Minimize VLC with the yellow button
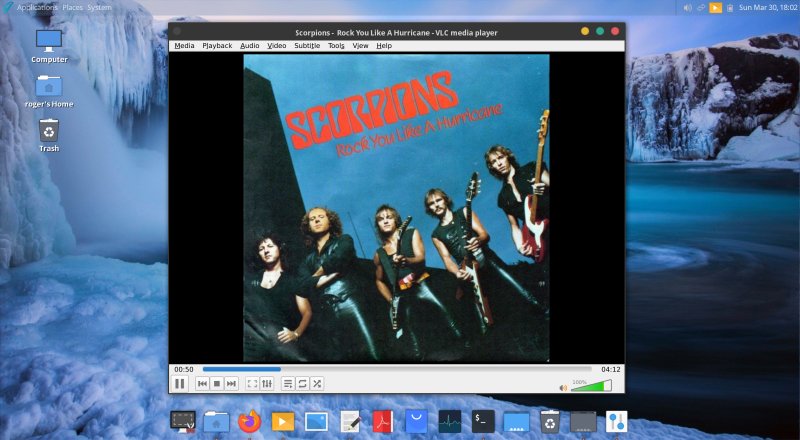Screen dimensions: 800x440 coord(585,31)
